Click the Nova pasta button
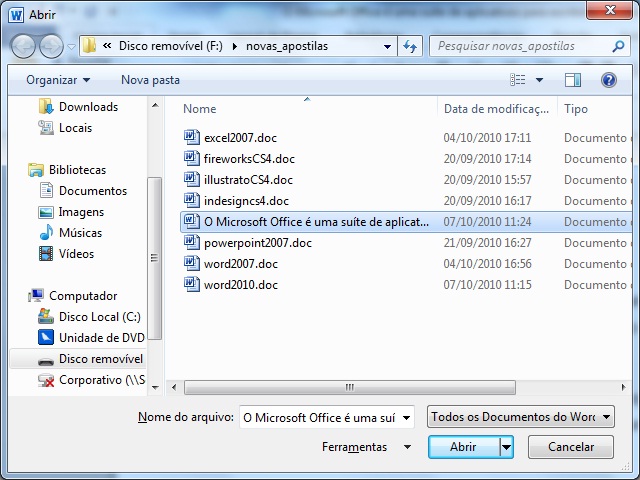Screen dimensions: 640x480 tap(150, 80)
